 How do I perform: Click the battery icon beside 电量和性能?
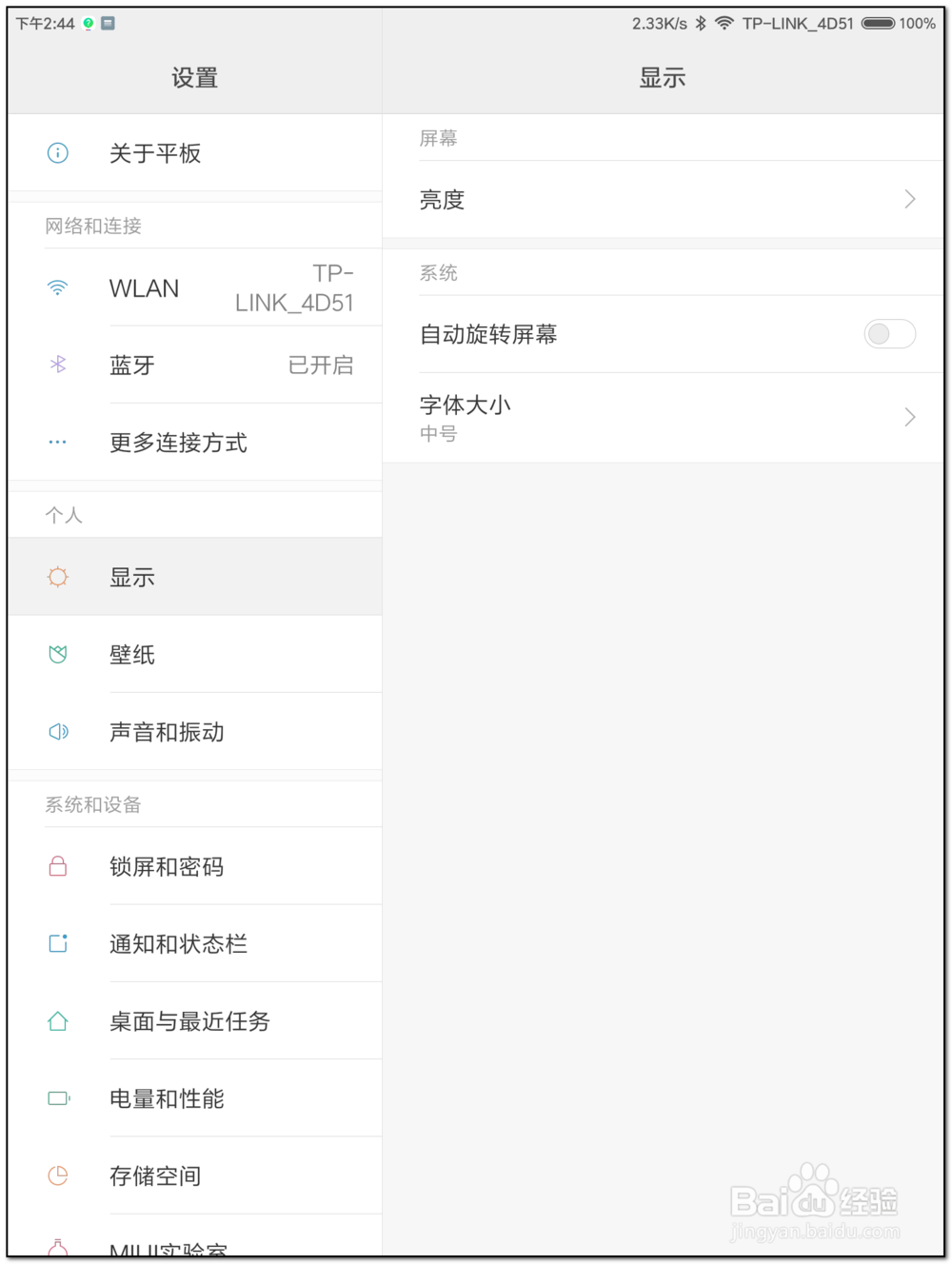point(58,1097)
